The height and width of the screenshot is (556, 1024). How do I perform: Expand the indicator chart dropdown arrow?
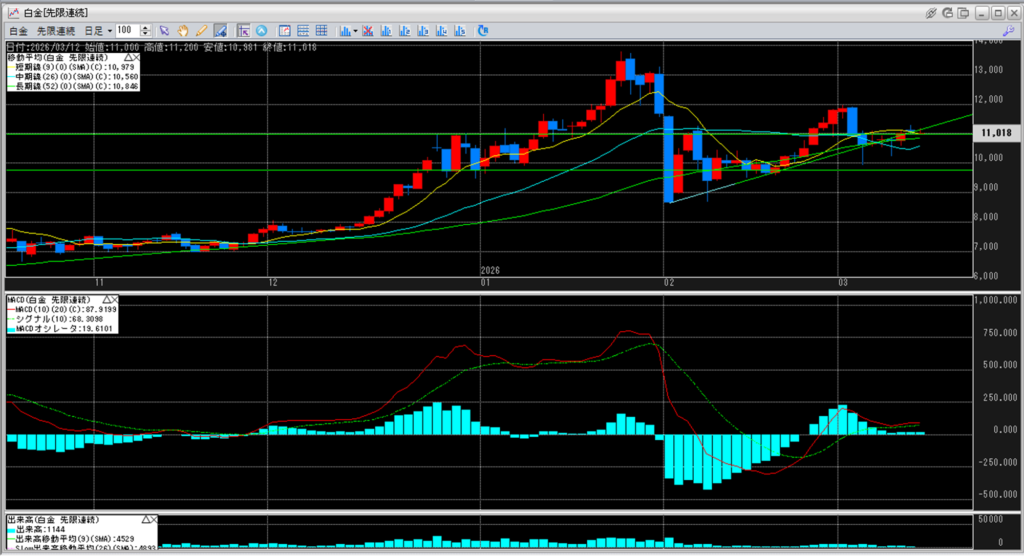(x=355, y=31)
